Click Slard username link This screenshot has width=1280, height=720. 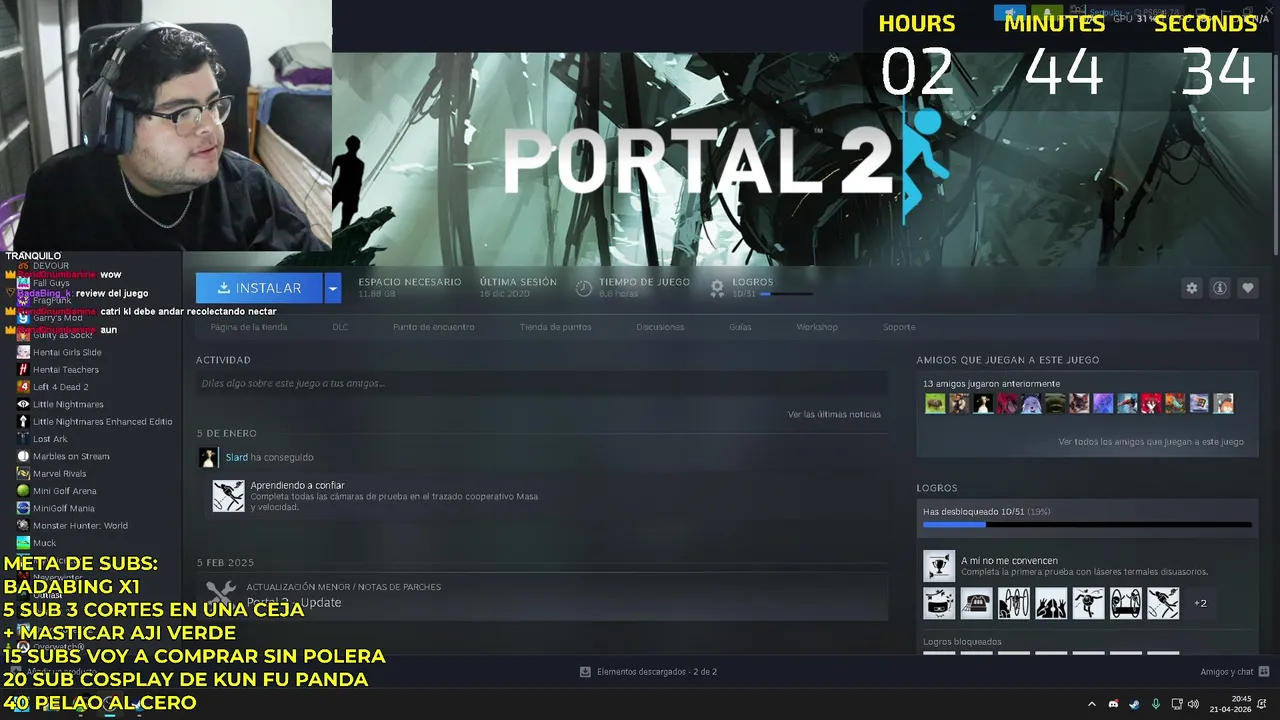(236, 457)
